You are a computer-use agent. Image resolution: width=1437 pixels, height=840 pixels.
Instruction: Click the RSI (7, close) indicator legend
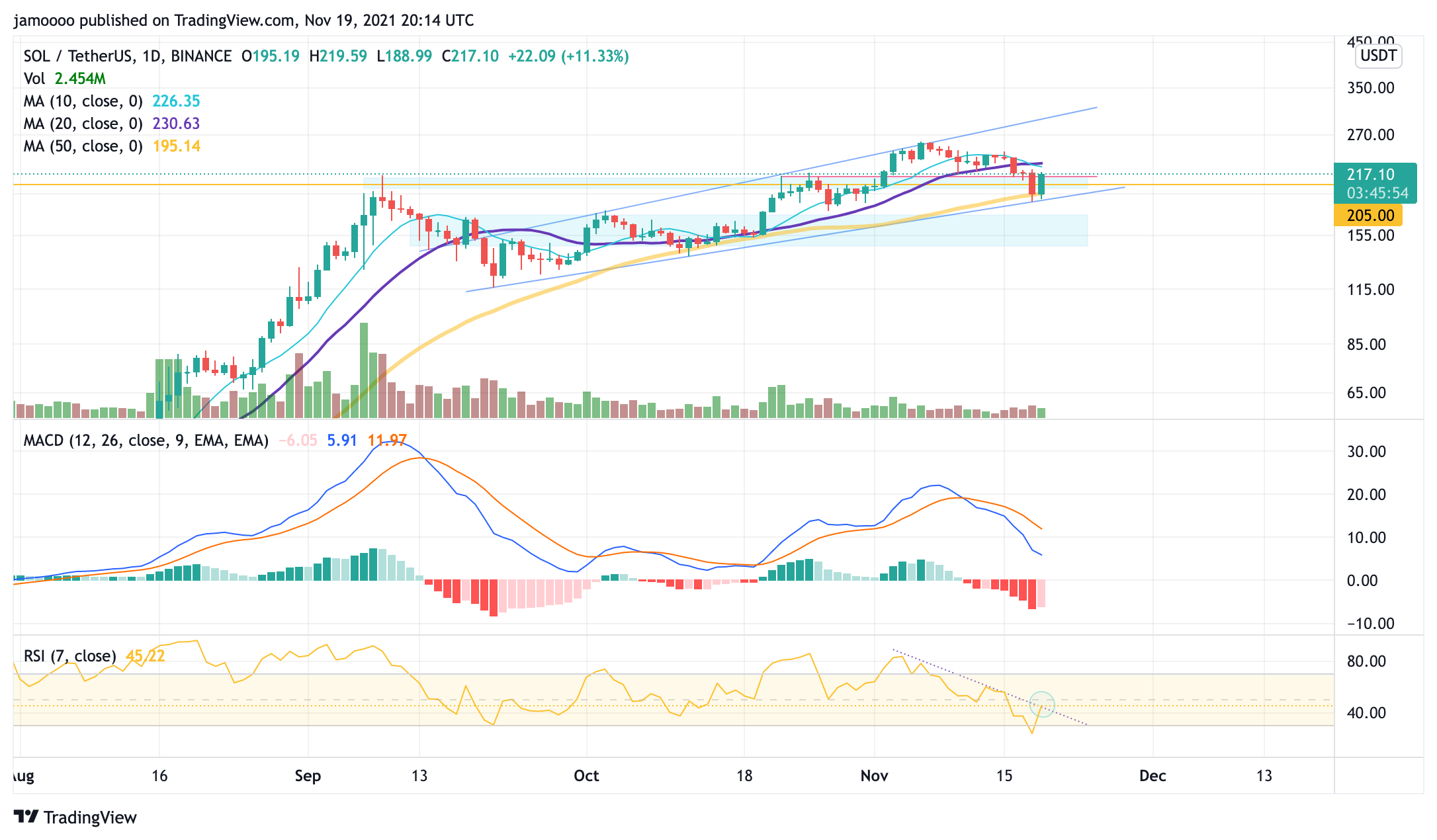(70, 655)
